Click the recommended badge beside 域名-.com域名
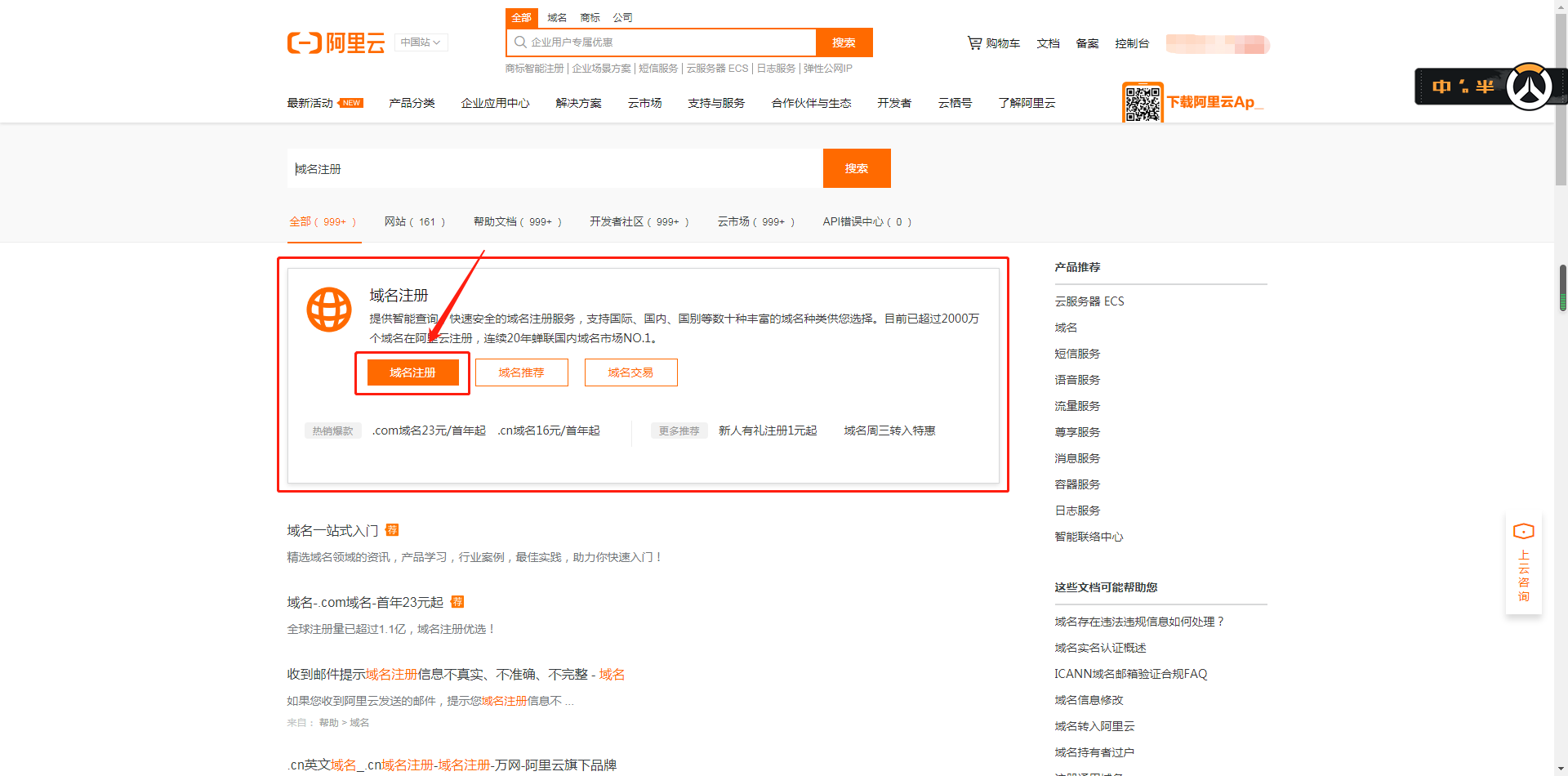 (x=457, y=602)
